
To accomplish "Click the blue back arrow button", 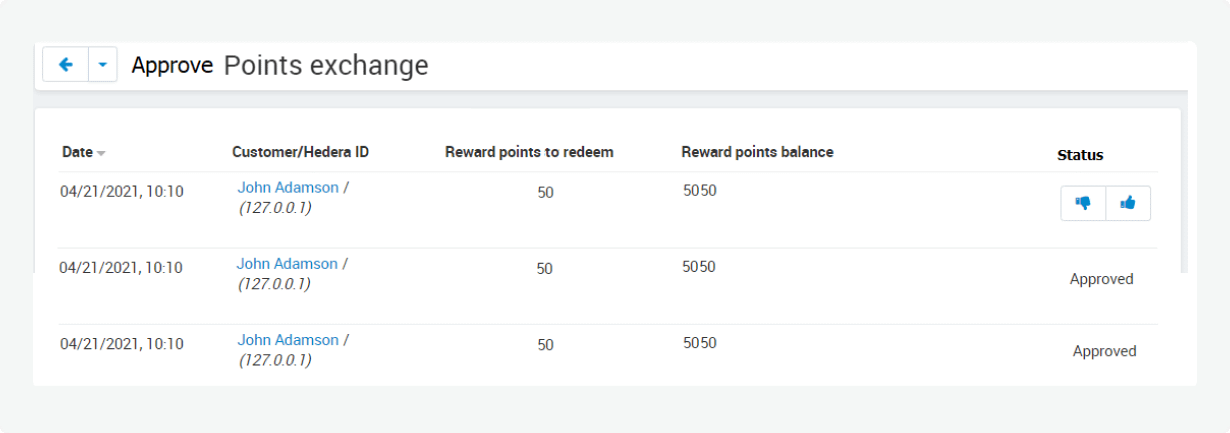I will click(66, 65).
